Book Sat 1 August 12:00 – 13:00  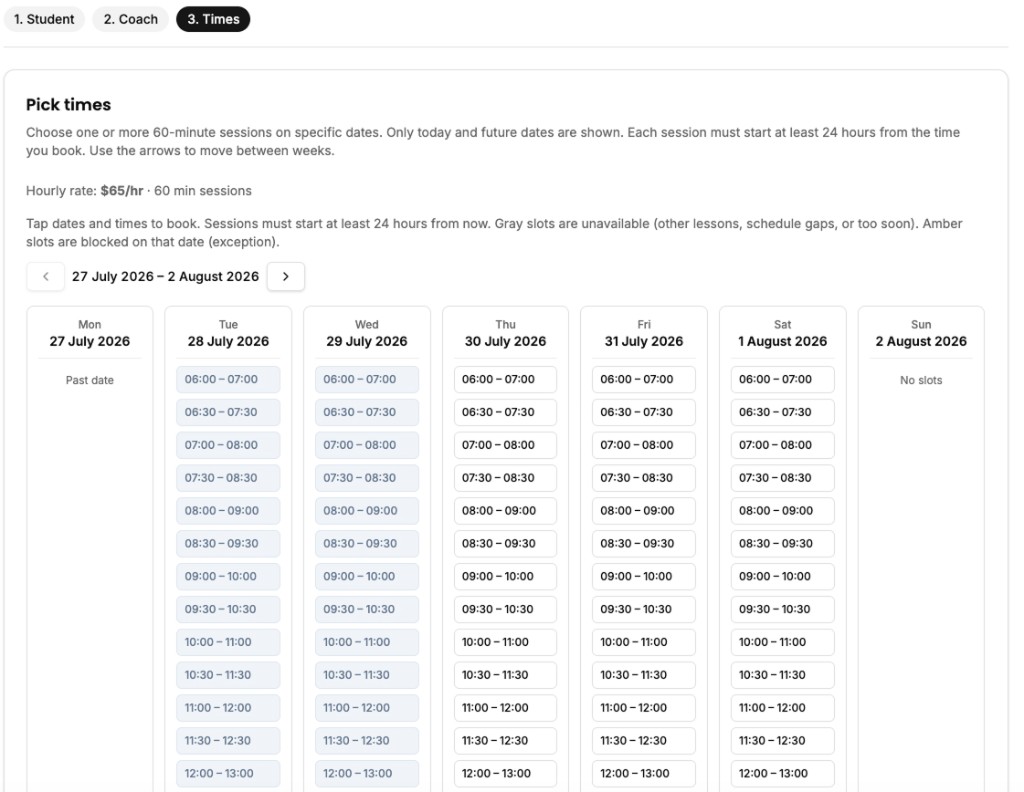coord(782,774)
